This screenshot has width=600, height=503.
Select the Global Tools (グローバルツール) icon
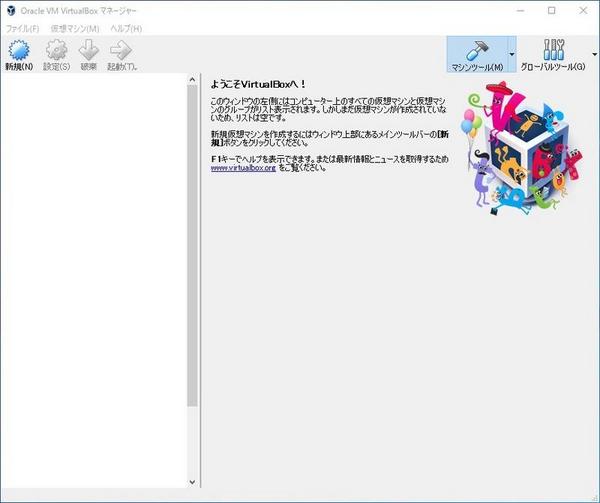coord(553,50)
